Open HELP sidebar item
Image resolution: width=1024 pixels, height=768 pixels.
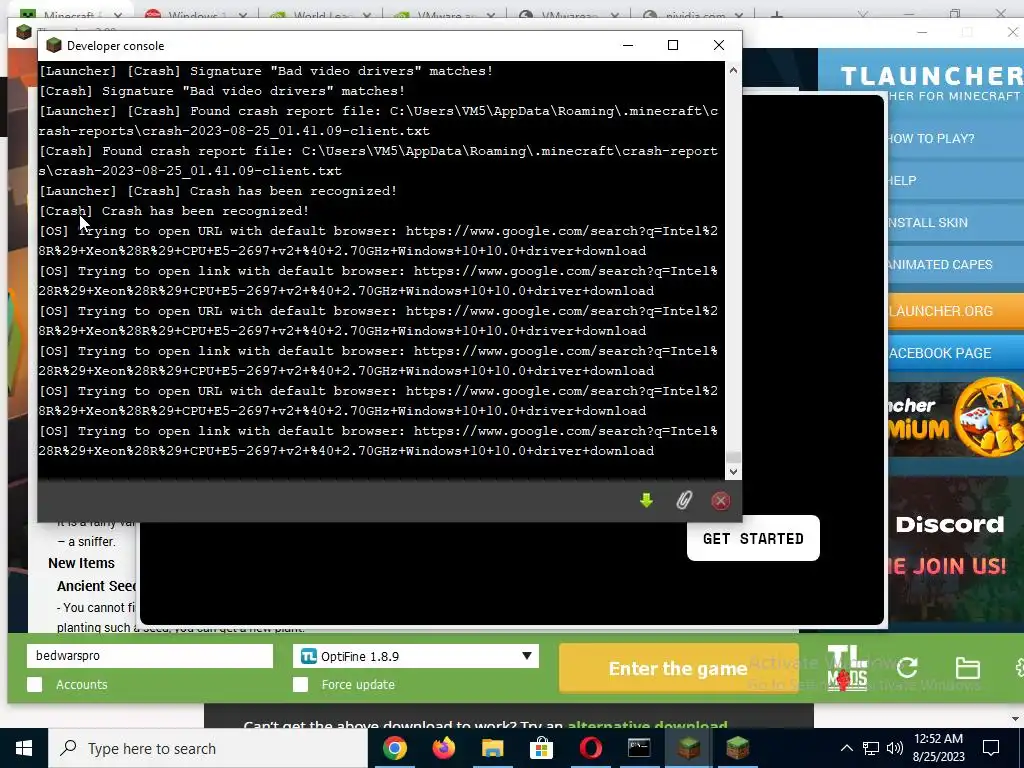[956, 180]
